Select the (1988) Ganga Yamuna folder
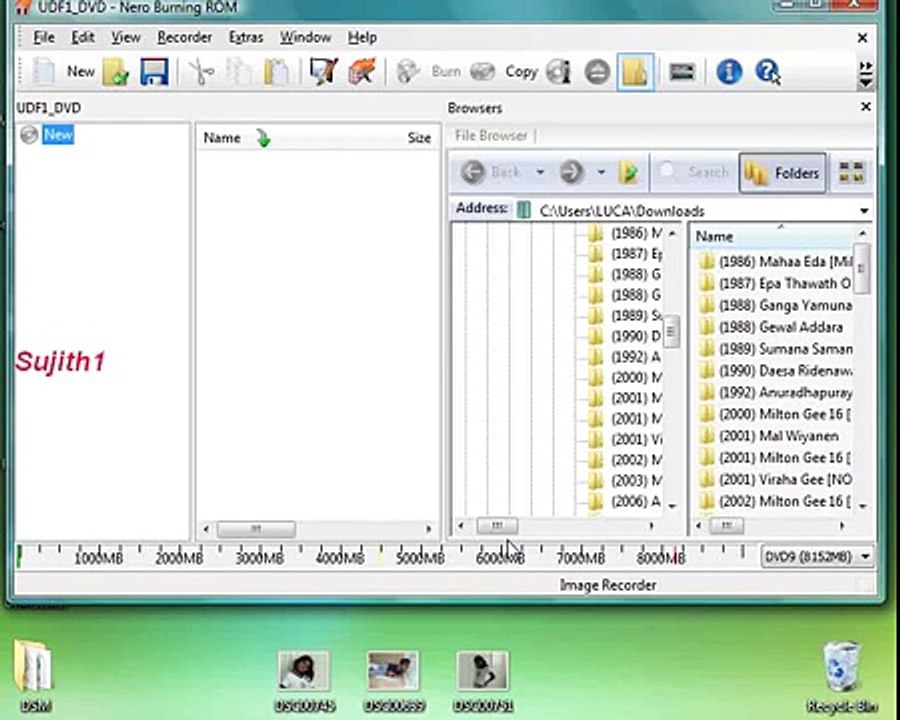 point(775,305)
